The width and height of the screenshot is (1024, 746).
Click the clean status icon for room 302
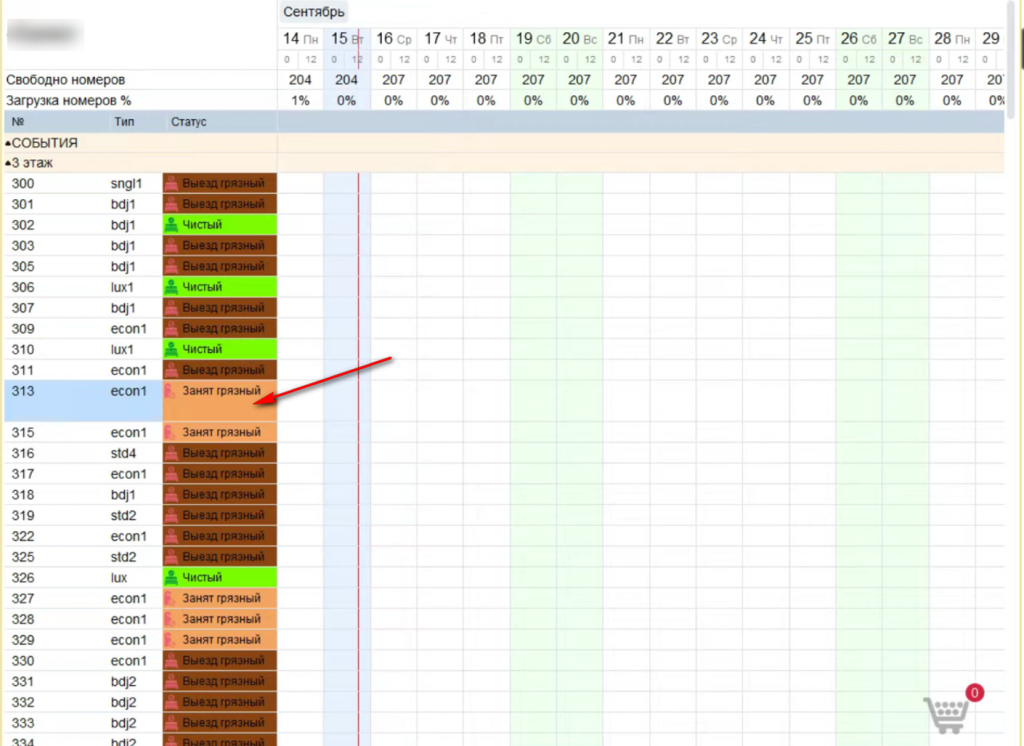point(171,225)
